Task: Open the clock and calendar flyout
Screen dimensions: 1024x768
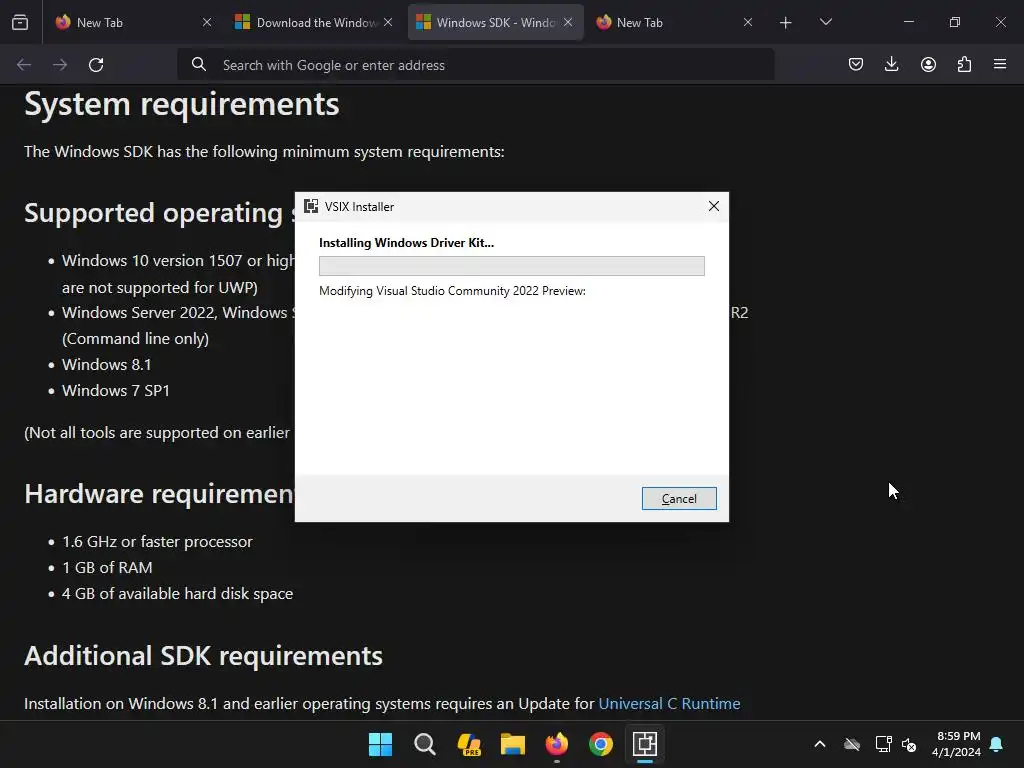Action: [x=957, y=744]
